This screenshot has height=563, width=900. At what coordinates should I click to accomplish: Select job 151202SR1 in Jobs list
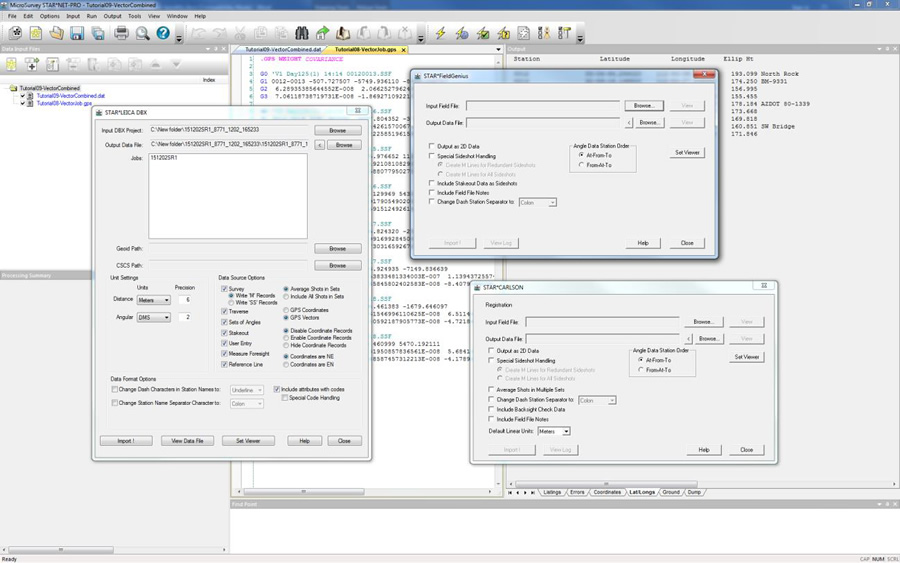coord(164,158)
